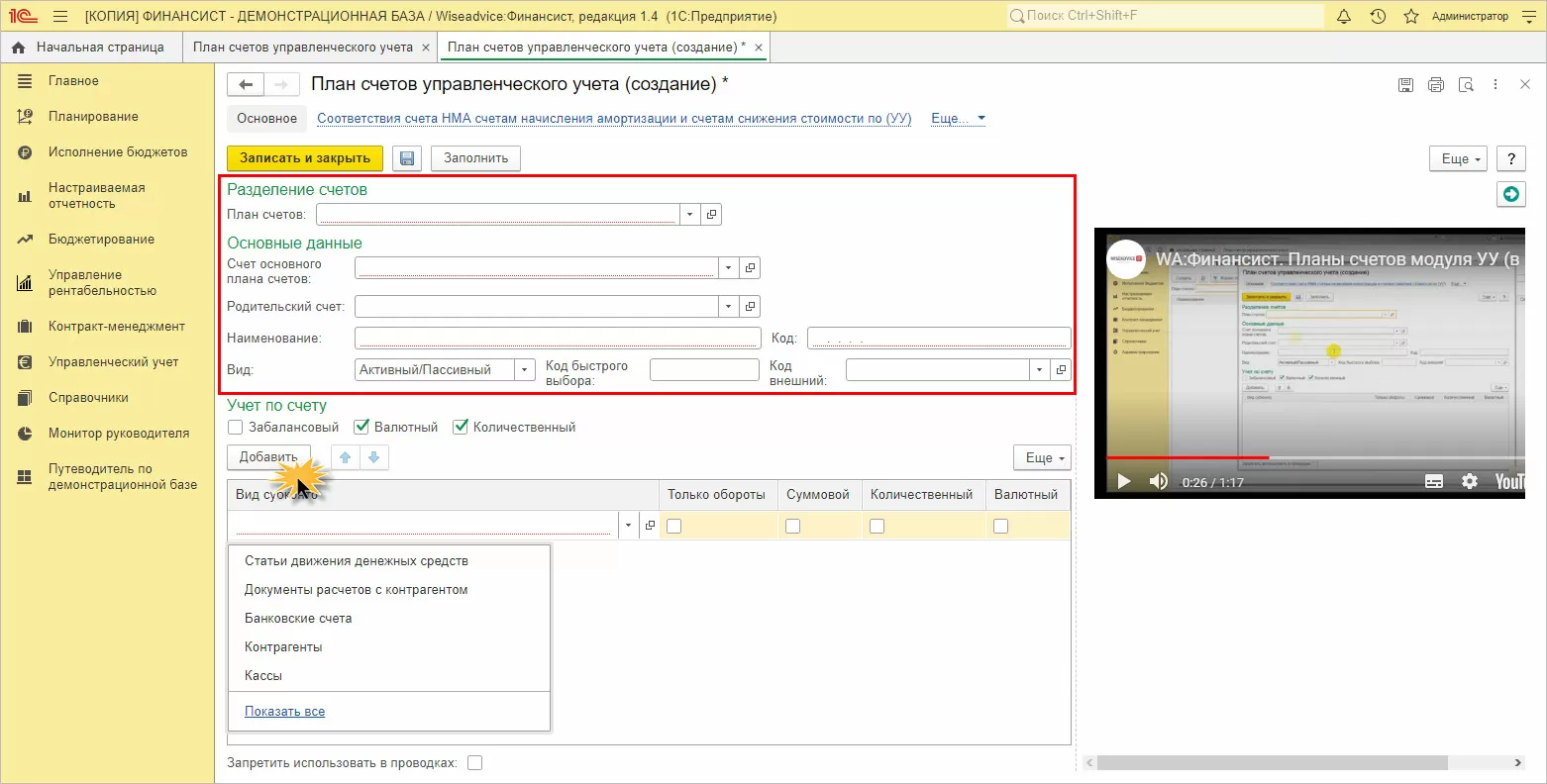Check Только обороты box in subconto row

click(x=673, y=527)
